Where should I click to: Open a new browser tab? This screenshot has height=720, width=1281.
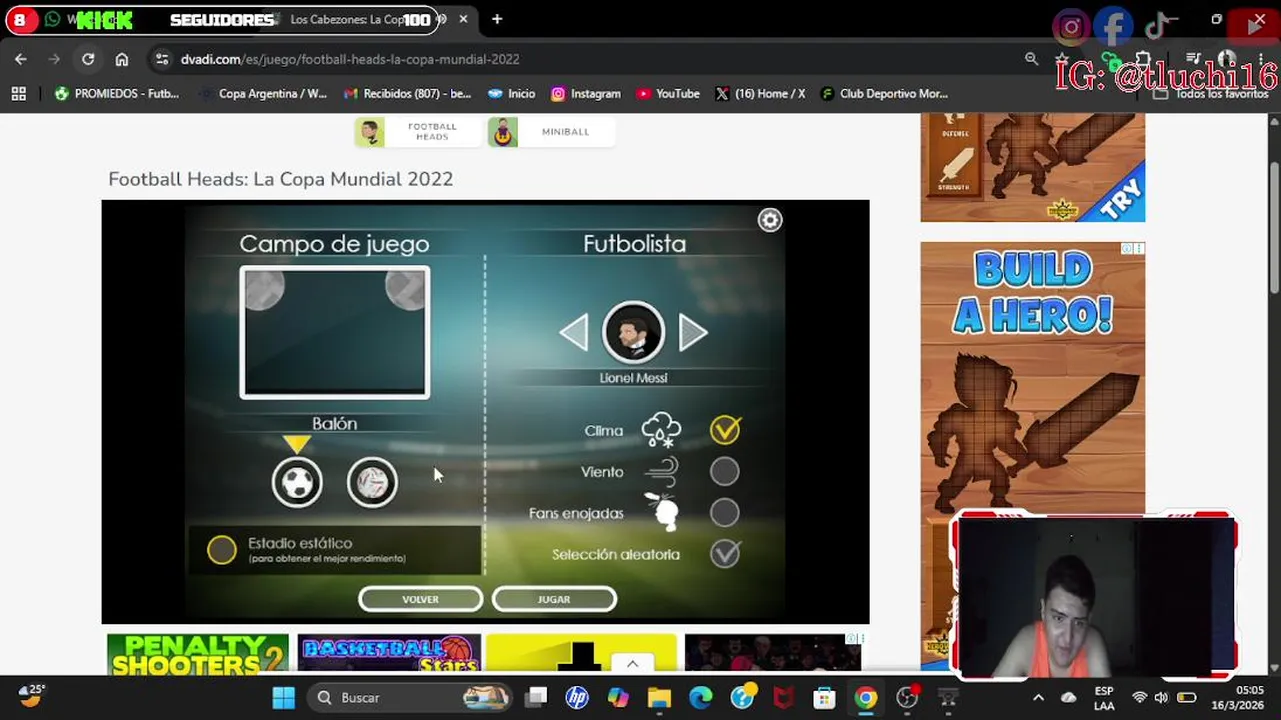pos(497,19)
